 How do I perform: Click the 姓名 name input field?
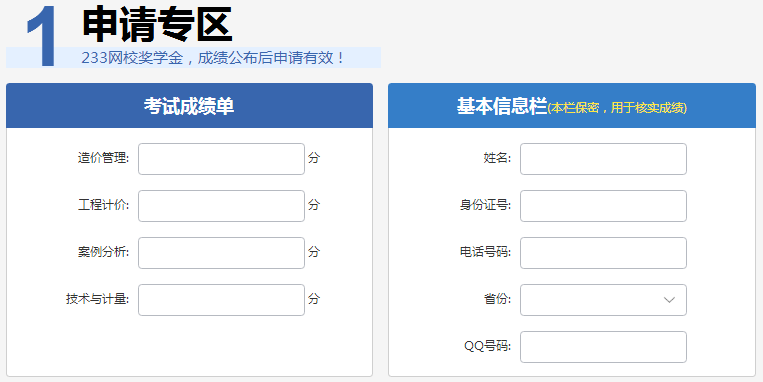(x=603, y=159)
